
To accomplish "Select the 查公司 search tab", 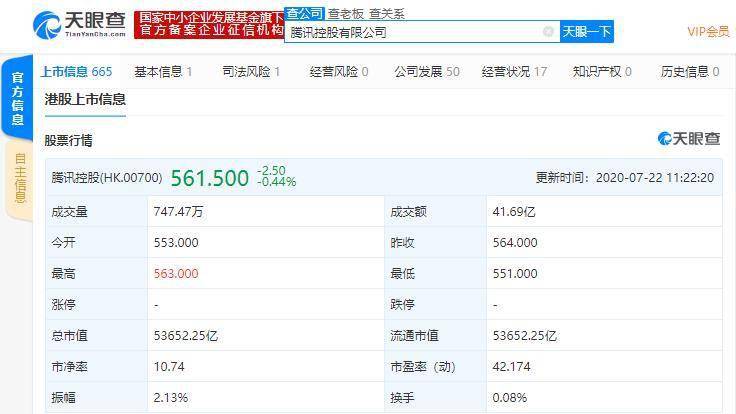I will pos(305,14).
